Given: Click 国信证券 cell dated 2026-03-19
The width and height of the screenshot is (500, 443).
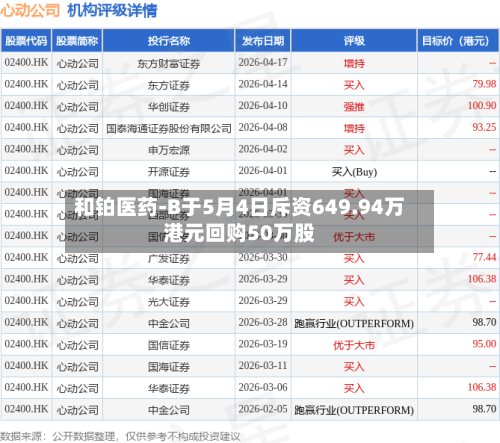Looking at the screenshot, I should coord(169,345).
